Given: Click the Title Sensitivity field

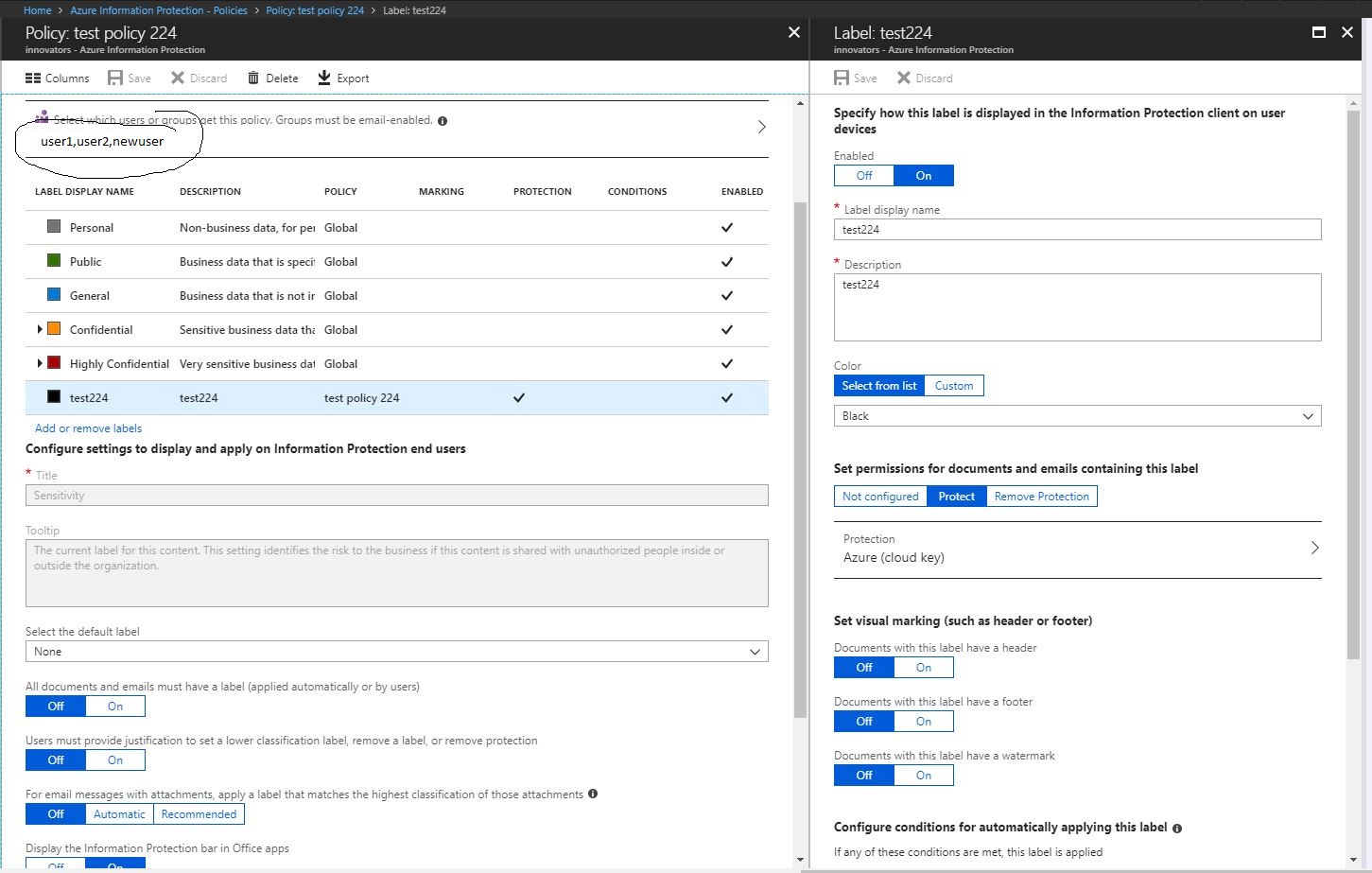Looking at the screenshot, I should [x=396, y=496].
